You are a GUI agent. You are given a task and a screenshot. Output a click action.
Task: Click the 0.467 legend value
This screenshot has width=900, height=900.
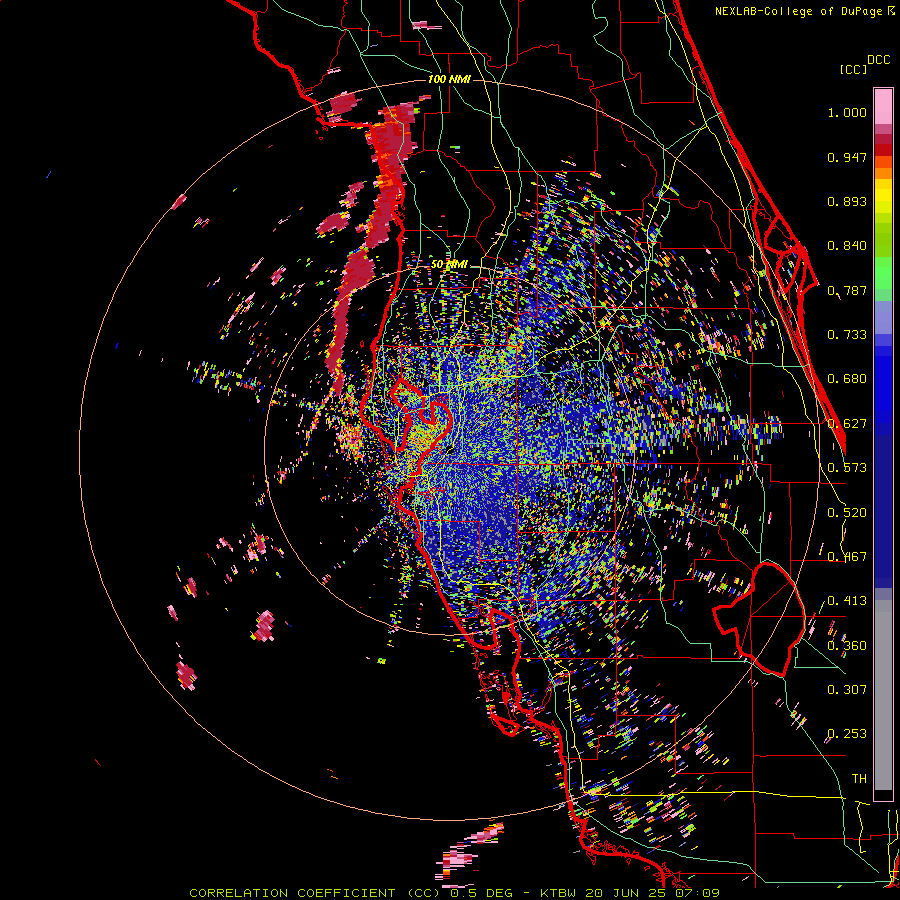(847, 557)
